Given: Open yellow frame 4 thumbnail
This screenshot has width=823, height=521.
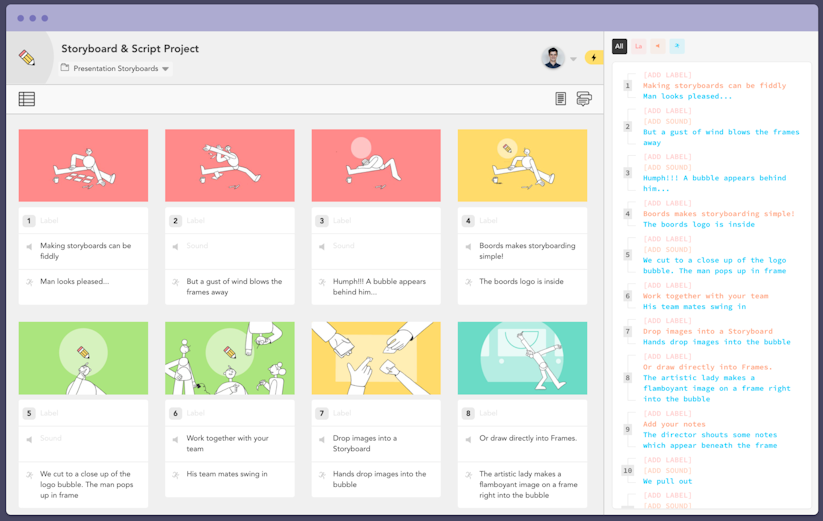Looking at the screenshot, I should (x=522, y=165).
